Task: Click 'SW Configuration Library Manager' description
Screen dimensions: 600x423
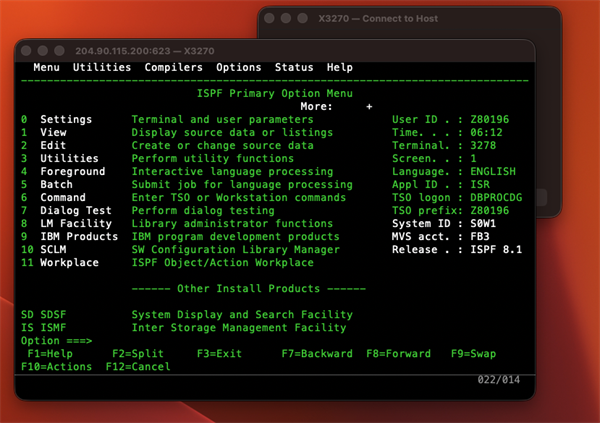Action: click(235, 250)
